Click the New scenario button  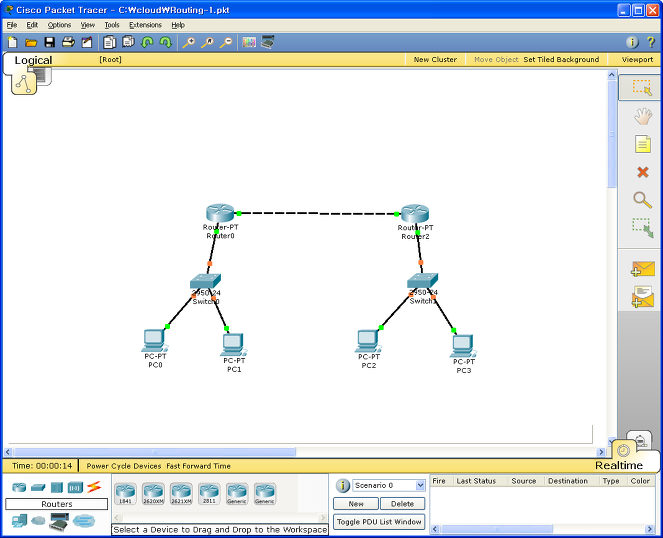[356, 504]
